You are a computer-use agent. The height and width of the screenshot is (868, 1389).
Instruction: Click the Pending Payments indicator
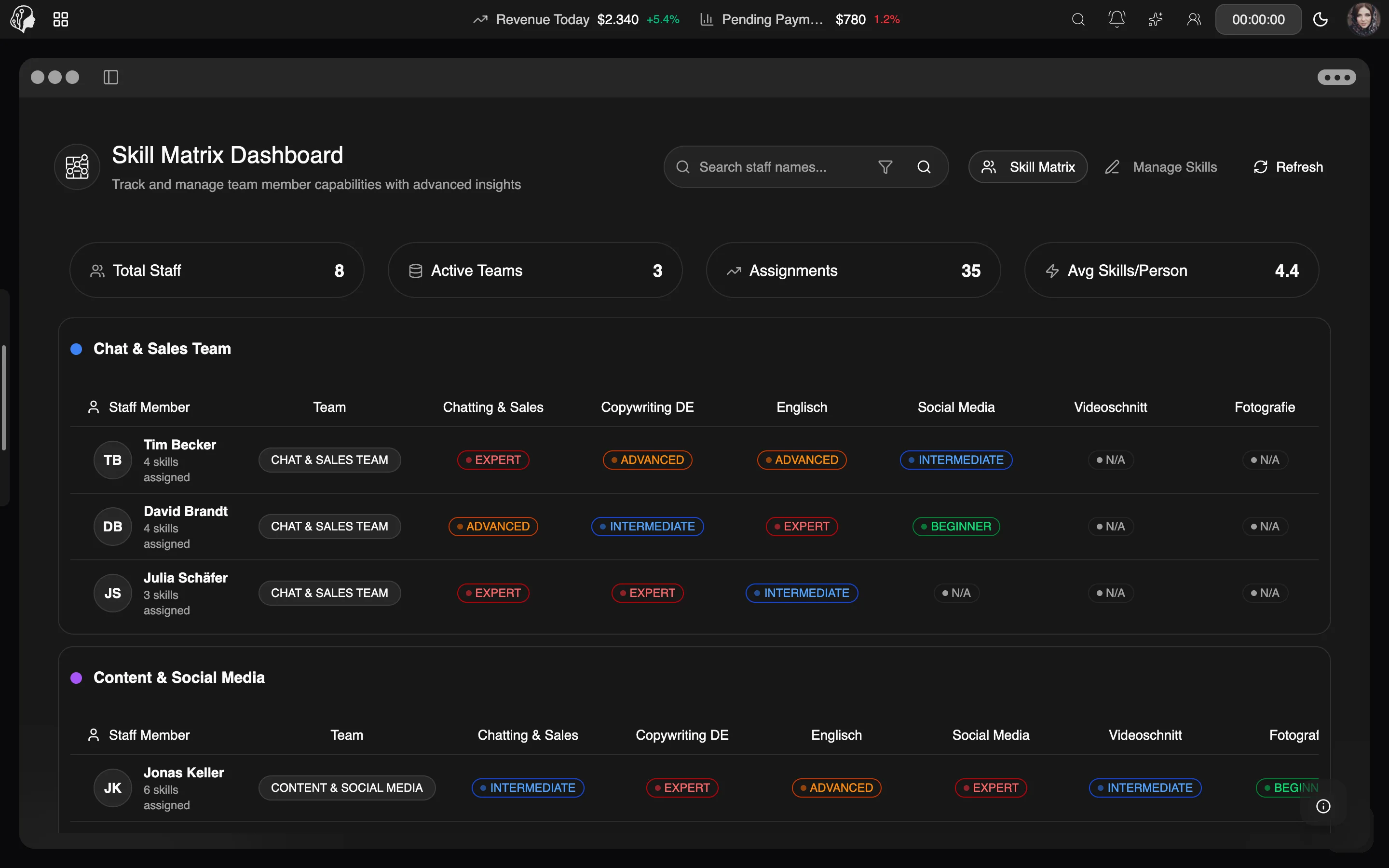(800, 19)
